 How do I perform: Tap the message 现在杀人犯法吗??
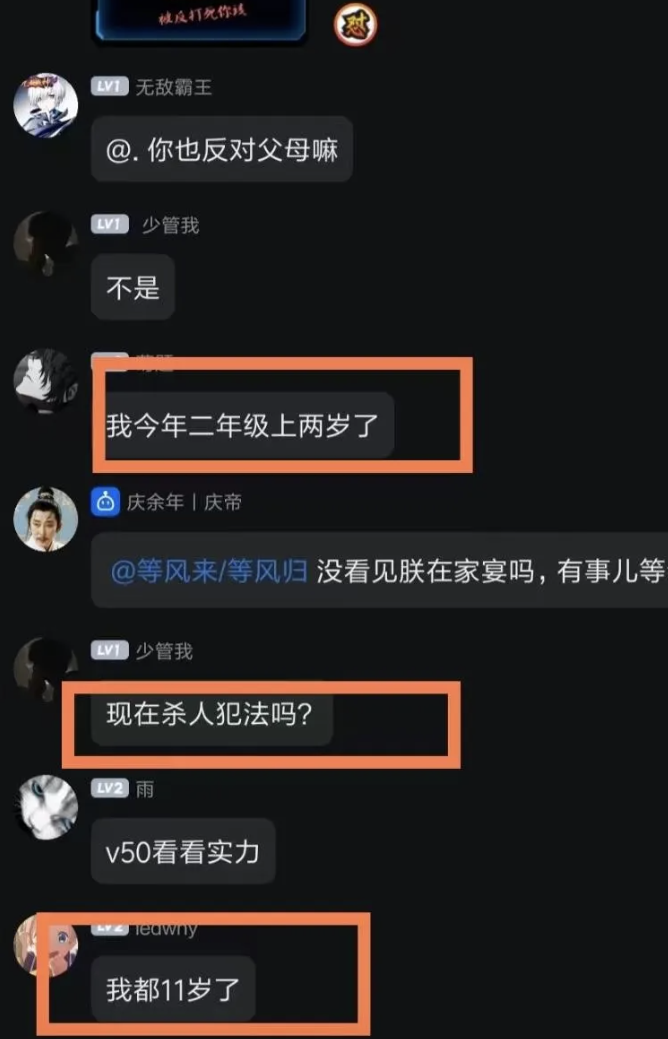211,714
